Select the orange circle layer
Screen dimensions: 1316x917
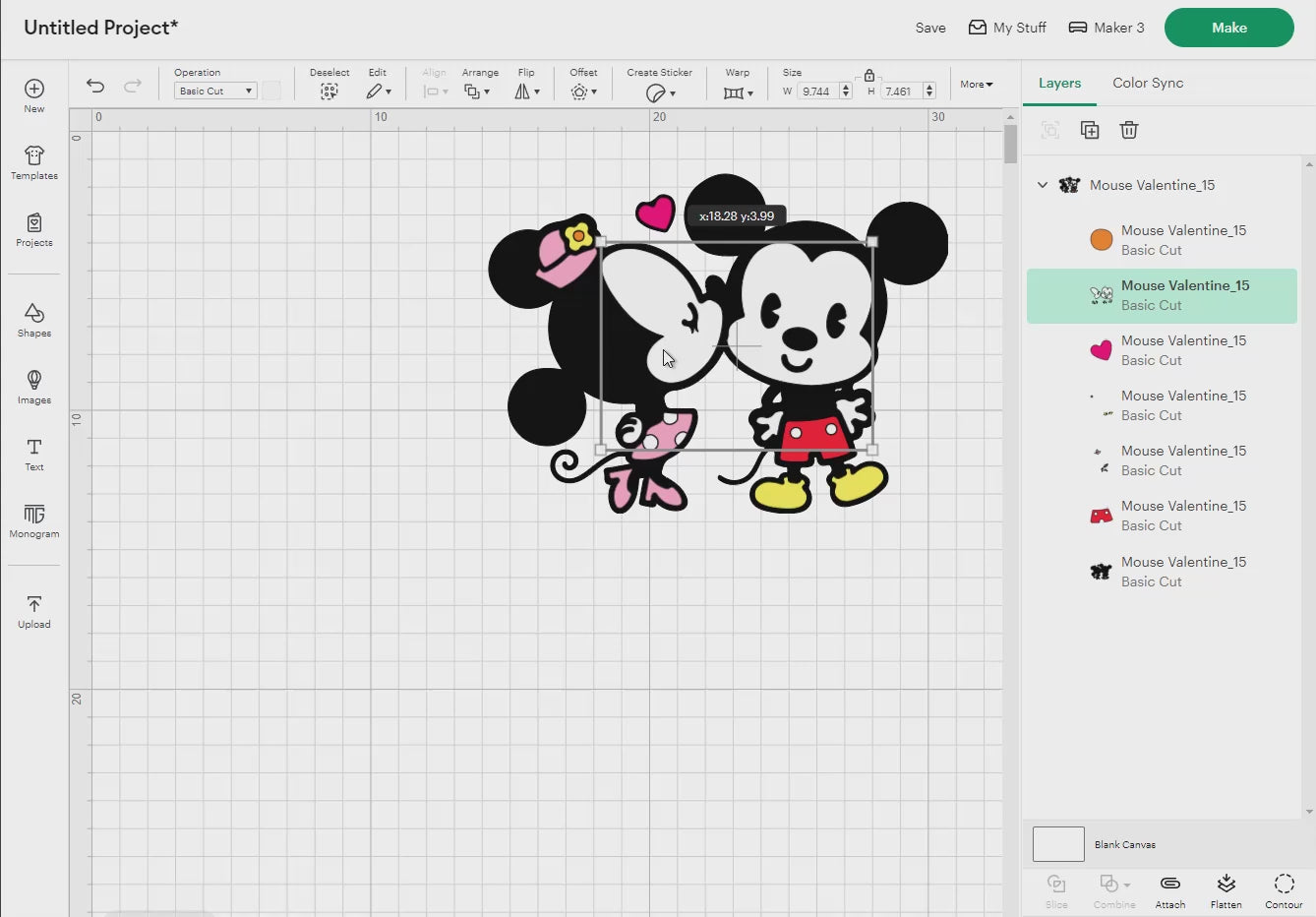click(1162, 240)
